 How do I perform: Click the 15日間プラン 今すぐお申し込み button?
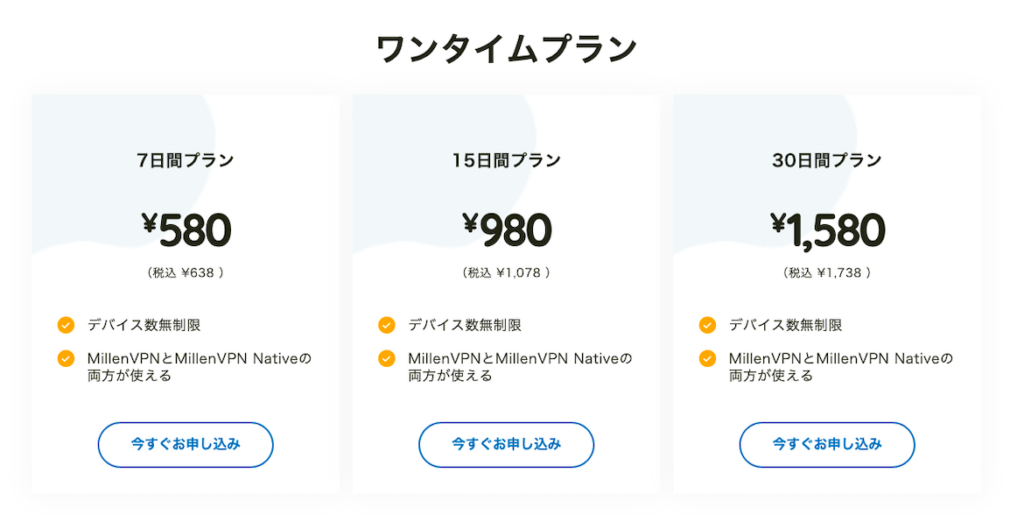[x=506, y=444]
